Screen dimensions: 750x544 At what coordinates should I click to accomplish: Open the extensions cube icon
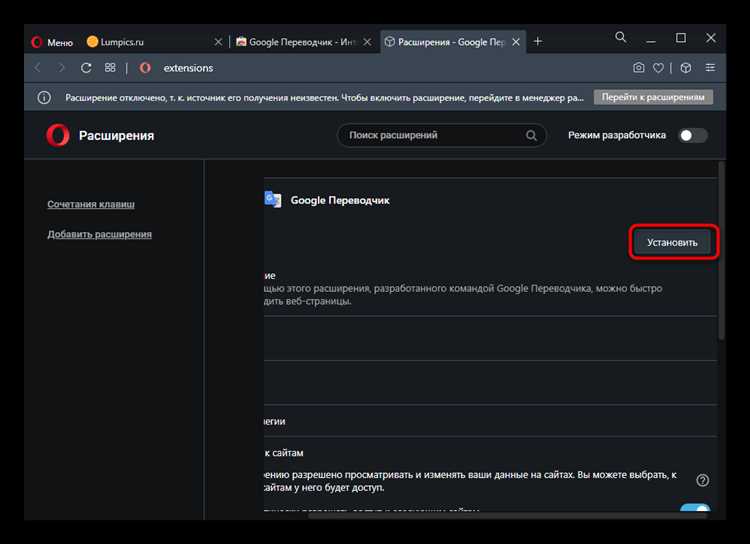686,68
